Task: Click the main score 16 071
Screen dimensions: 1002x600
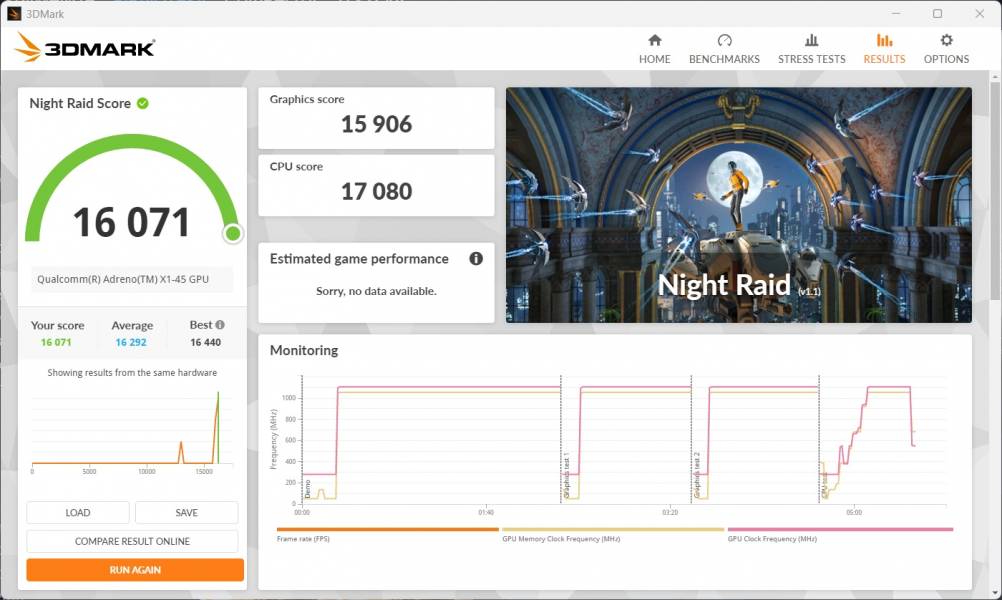Action: [132, 222]
